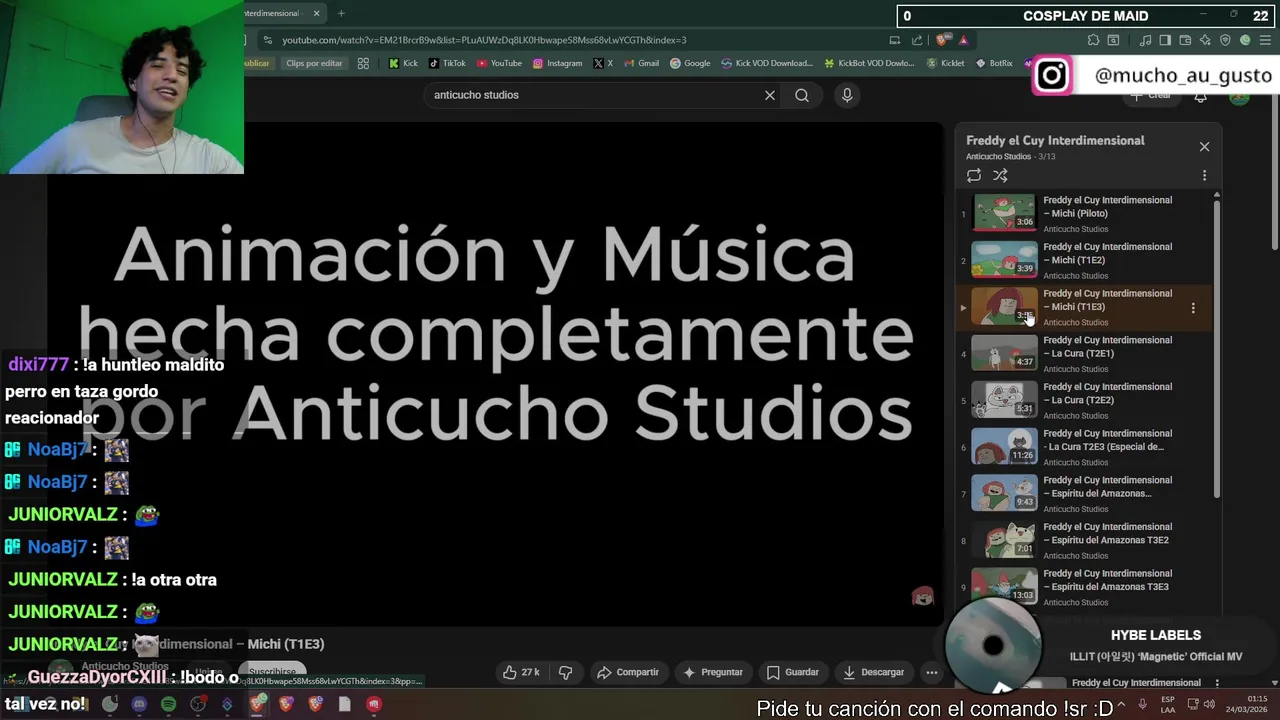Toggle shuffle in the playlist panel
1280x720 pixels.
coord(1000,175)
